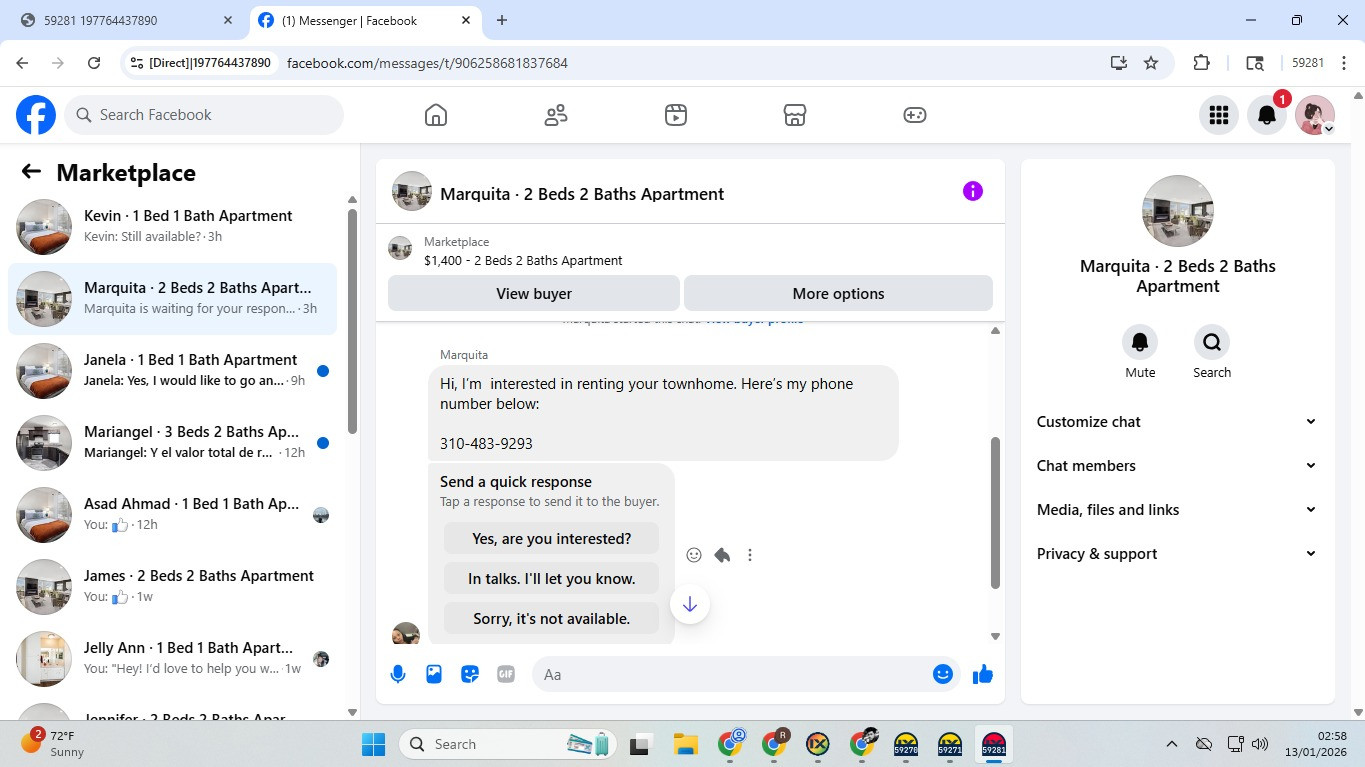1365x767 pixels.
Task: Show hidden system tray icons chevron
Action: click(x=1172, y=745)
